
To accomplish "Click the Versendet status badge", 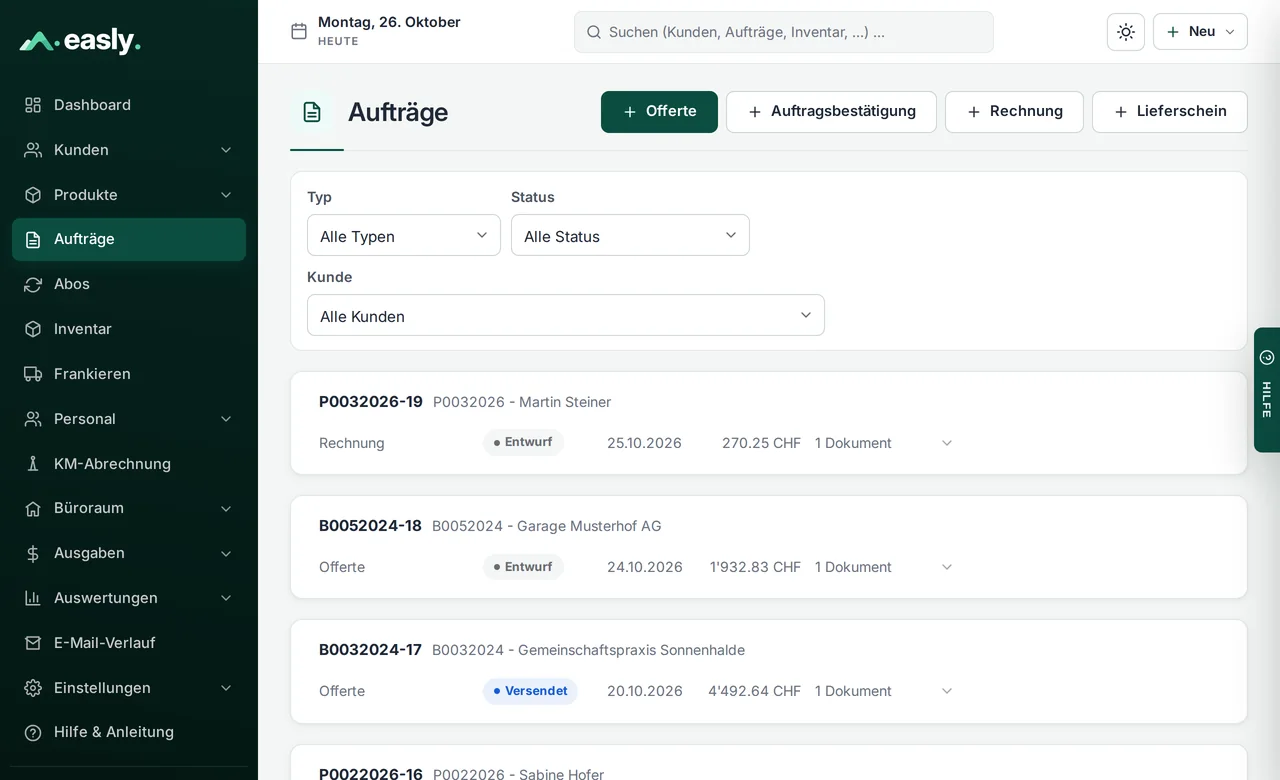I will pos(530,691).
